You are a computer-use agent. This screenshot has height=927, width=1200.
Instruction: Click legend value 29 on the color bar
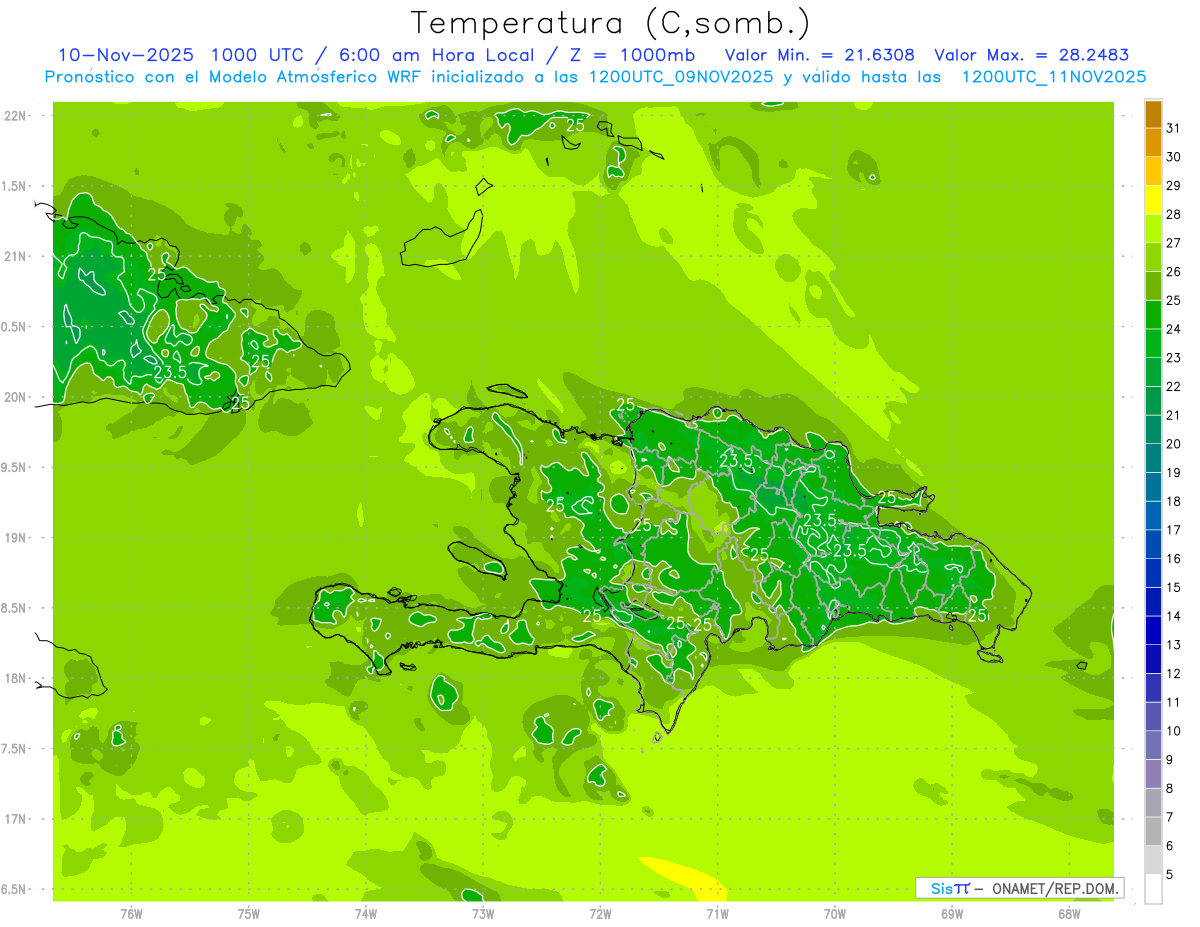[x=1174, y=186]
